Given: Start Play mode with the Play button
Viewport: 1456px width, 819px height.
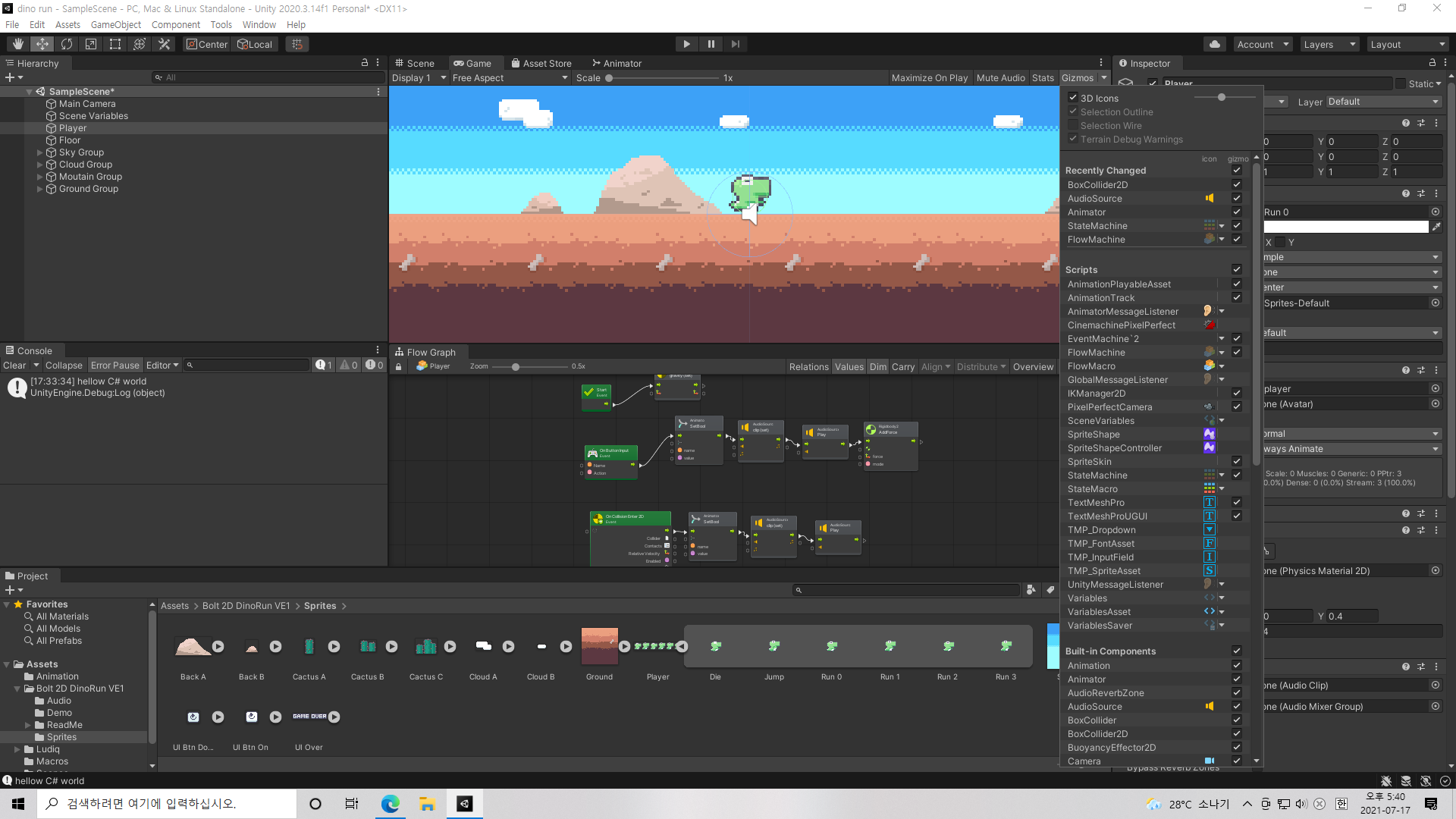Looking at the screenshot, I should click(686, 44).
